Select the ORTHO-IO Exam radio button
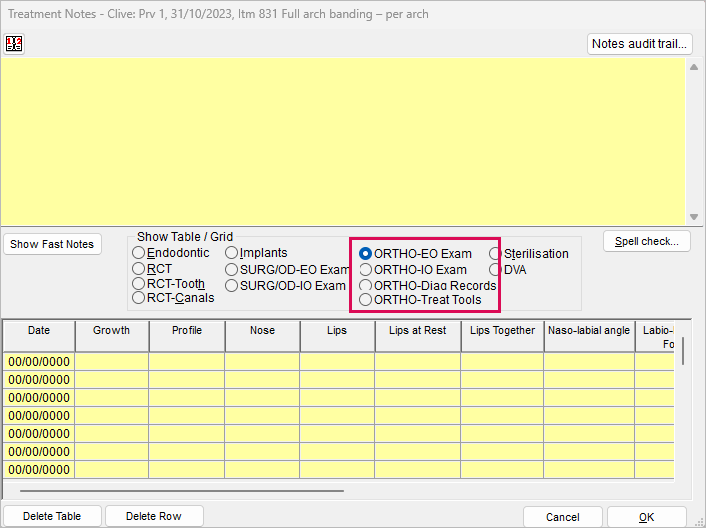Screen dimensions: 706x528 (366, 269)
